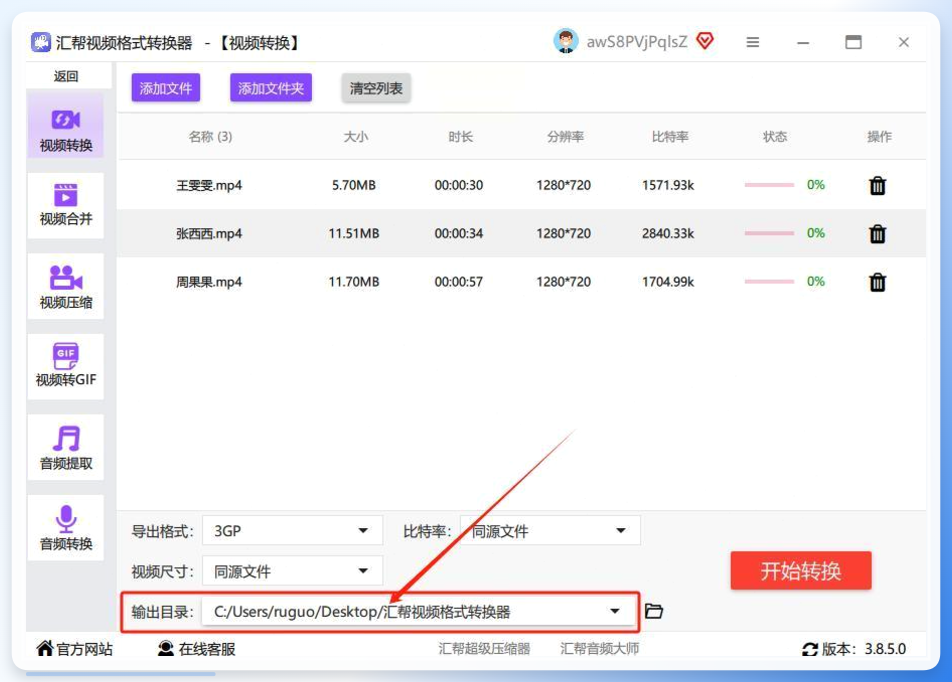
Task: Click the 状态 column header
Action: point(775,137)
